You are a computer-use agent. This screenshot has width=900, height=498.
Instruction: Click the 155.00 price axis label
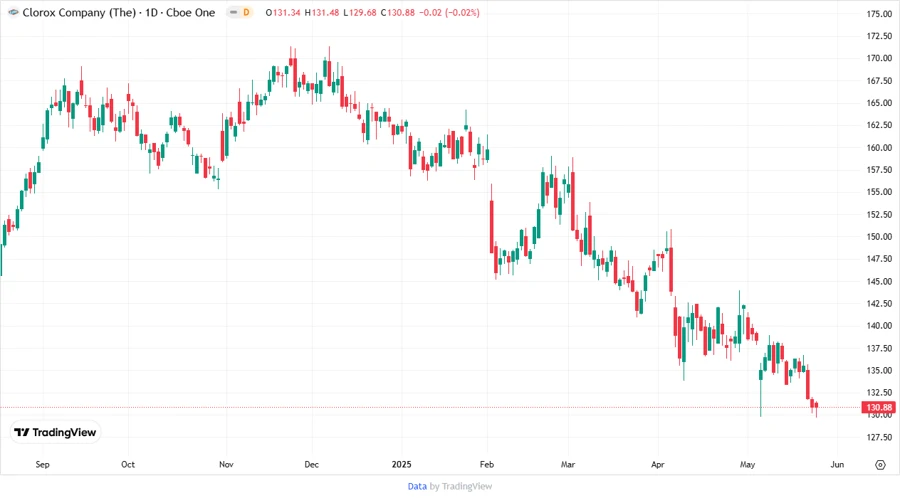[879, 192]
